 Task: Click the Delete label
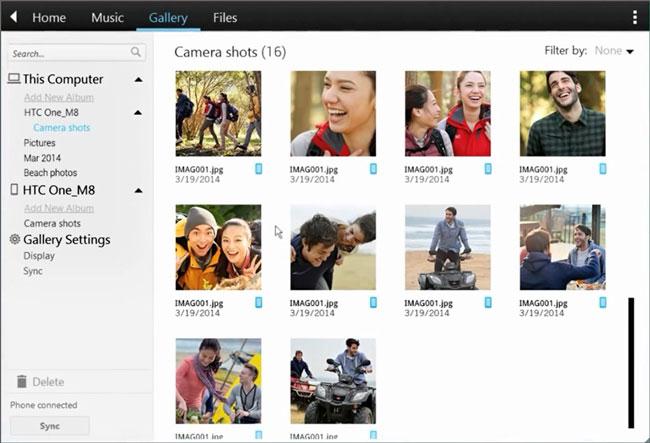48,382
